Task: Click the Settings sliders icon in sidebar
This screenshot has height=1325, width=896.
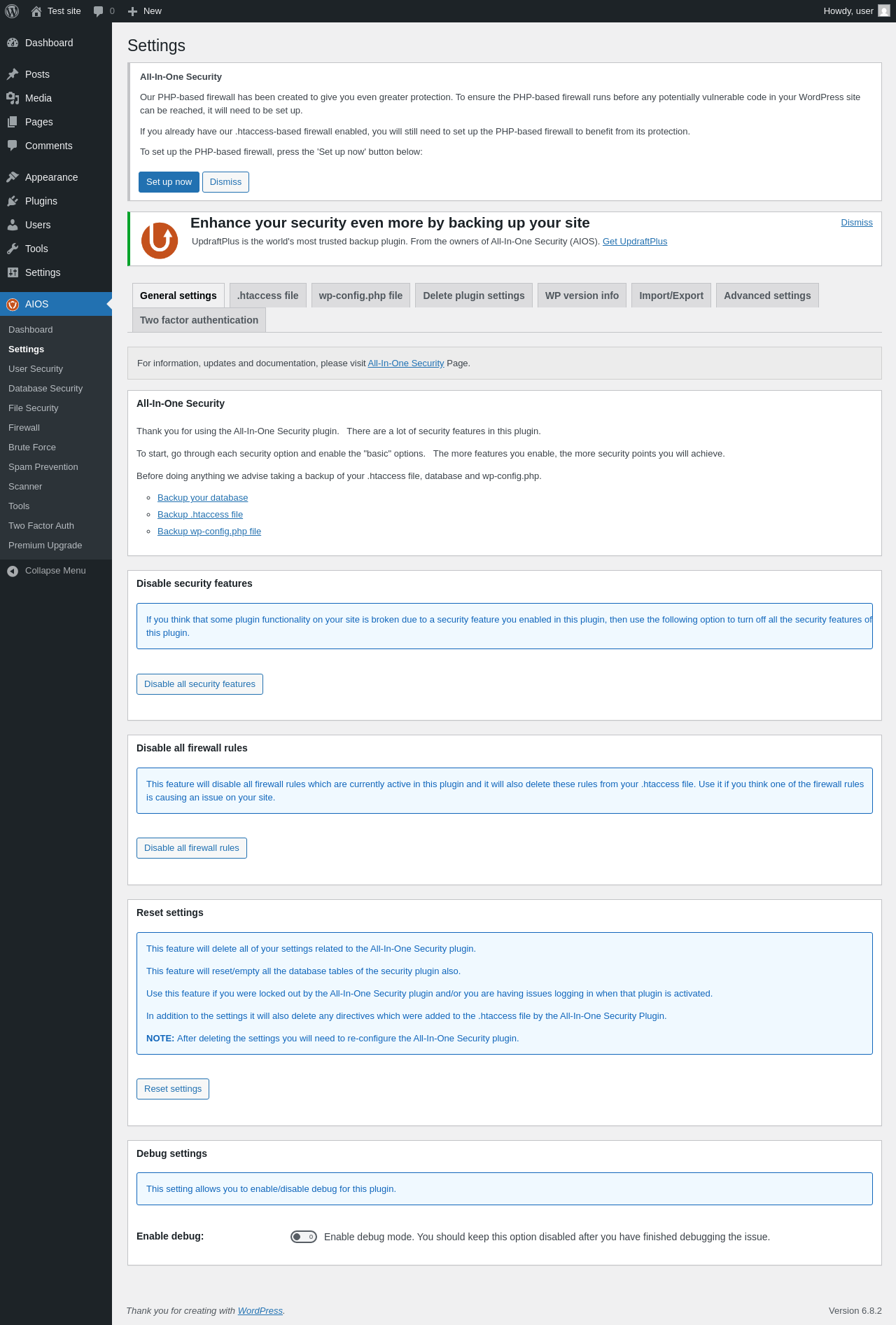Action: click(13, 272)
